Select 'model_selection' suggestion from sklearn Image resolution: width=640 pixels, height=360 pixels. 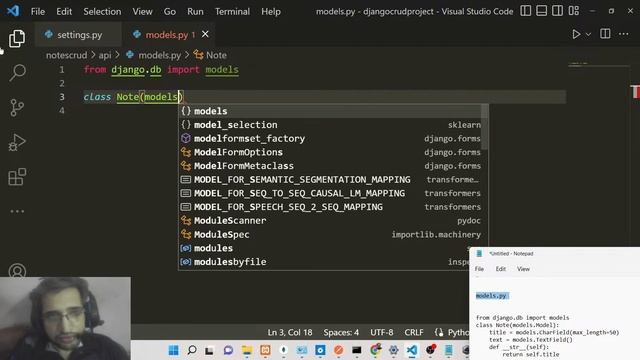coord(330,125)
